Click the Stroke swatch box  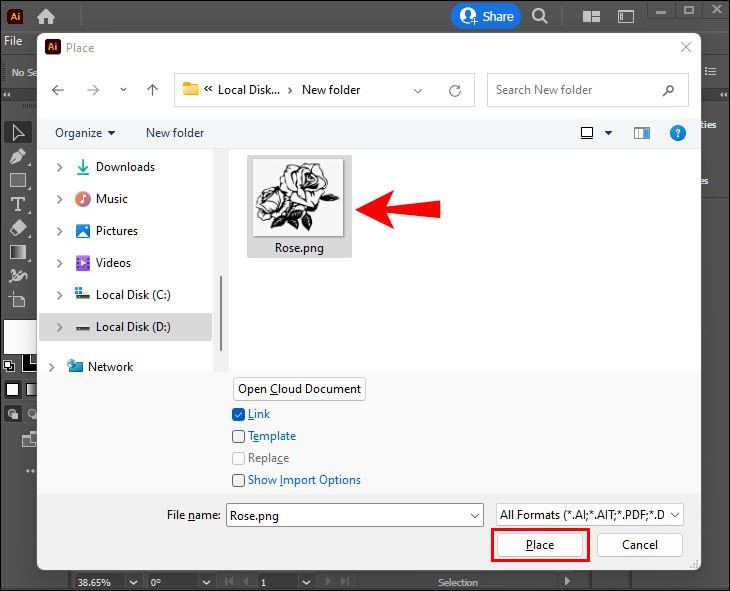pyautogui.click(x=30, y=363)
